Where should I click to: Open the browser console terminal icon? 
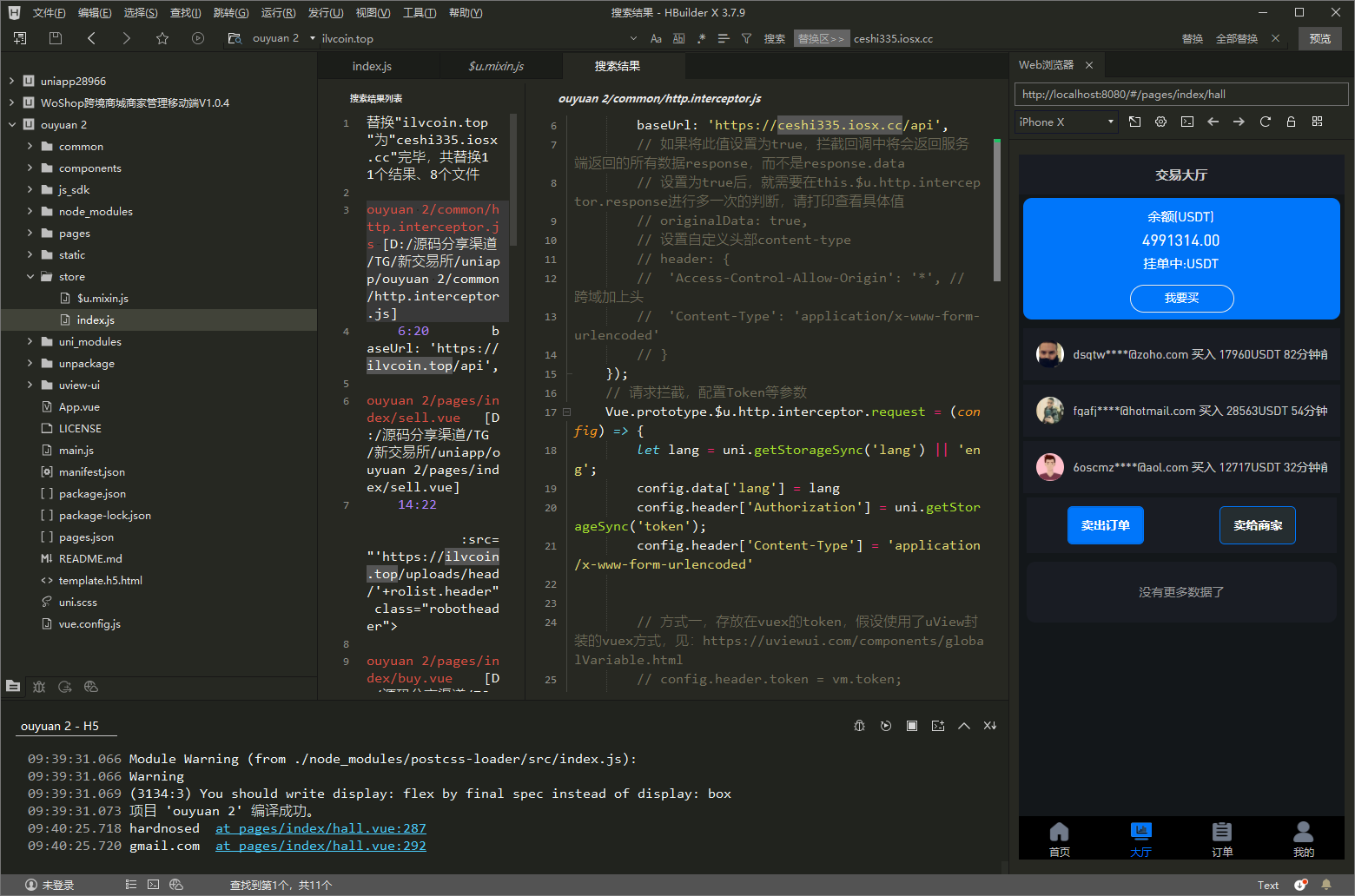[x=1186, y=122]
